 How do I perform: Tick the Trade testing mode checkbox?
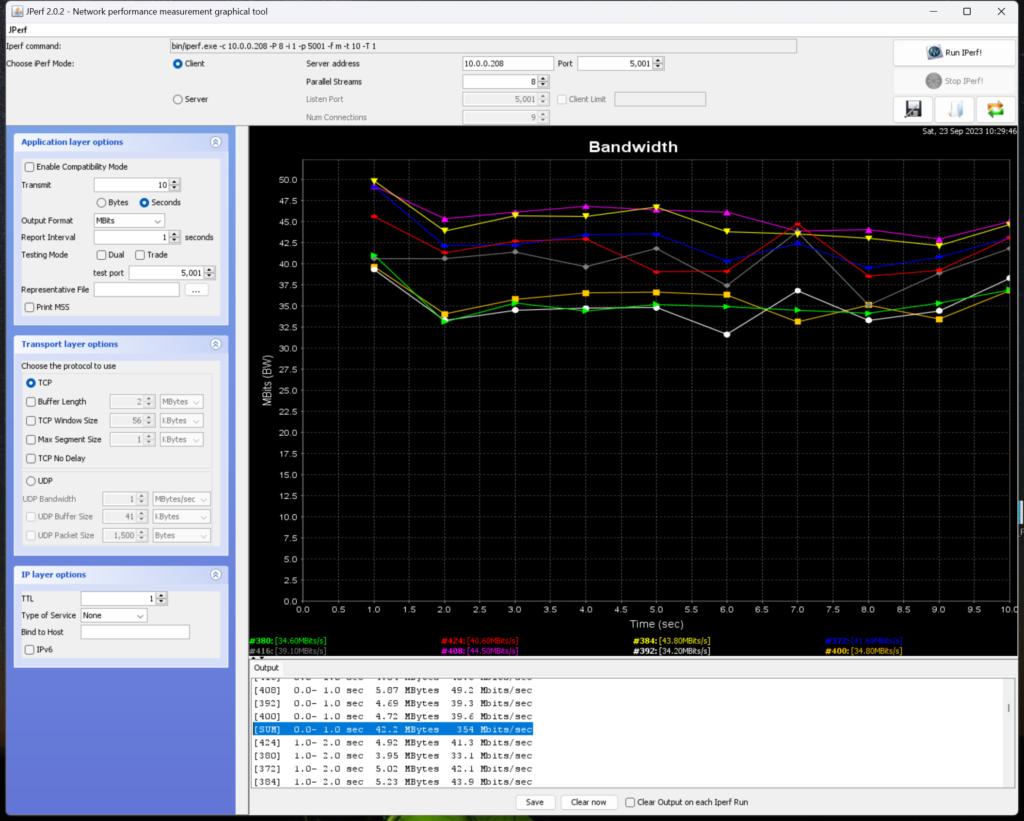coord(140,255)
